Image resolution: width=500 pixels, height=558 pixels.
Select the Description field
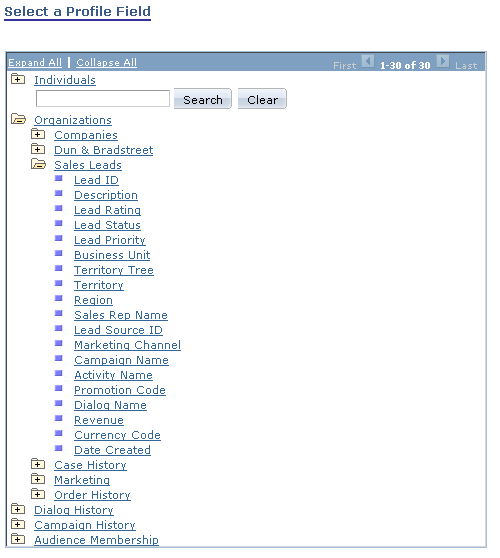[x=106, y=195]
